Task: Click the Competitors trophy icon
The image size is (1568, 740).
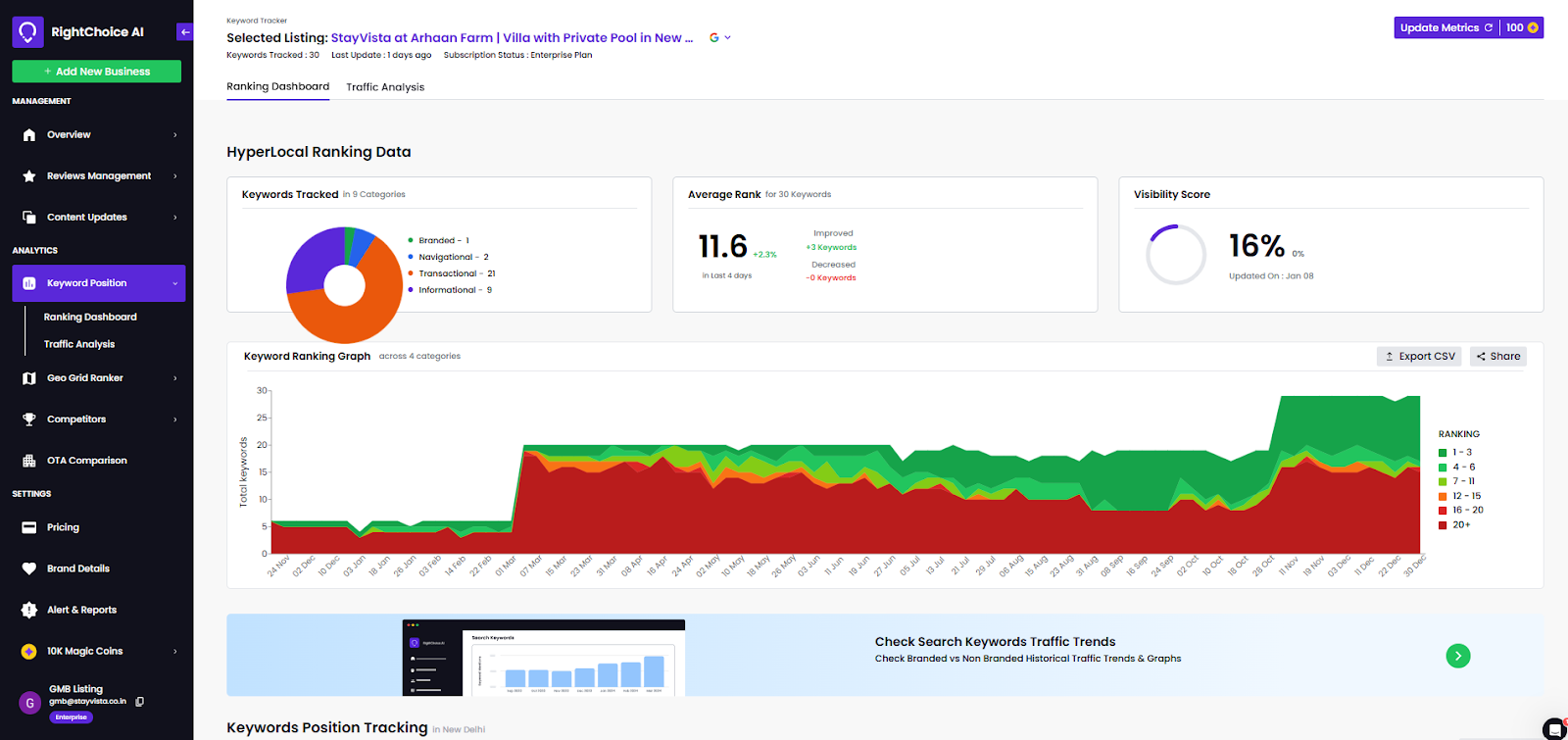Action: pyautogui.click(x=29, y=419)
